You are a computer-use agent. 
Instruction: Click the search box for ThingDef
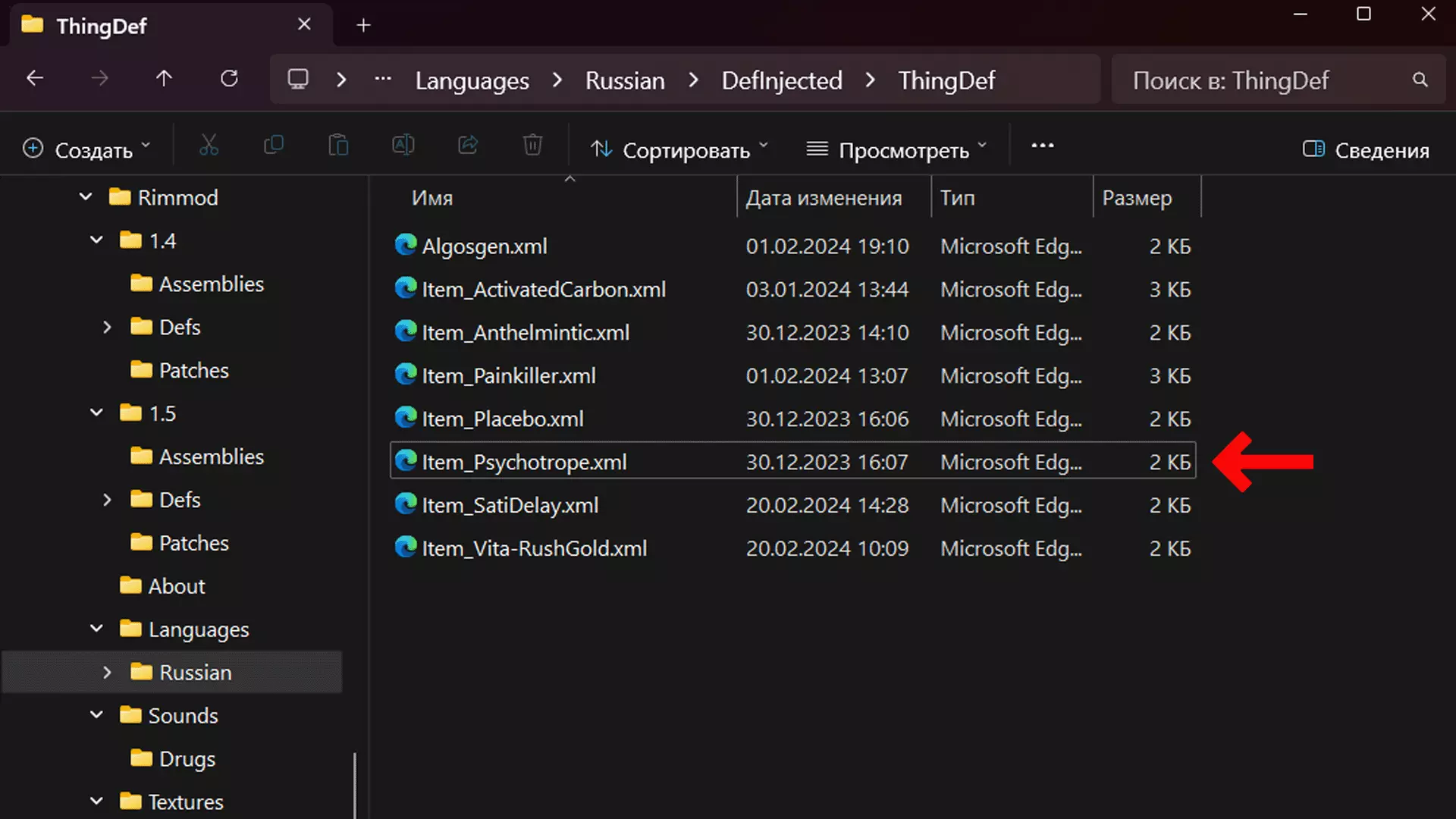[1259, 80]
